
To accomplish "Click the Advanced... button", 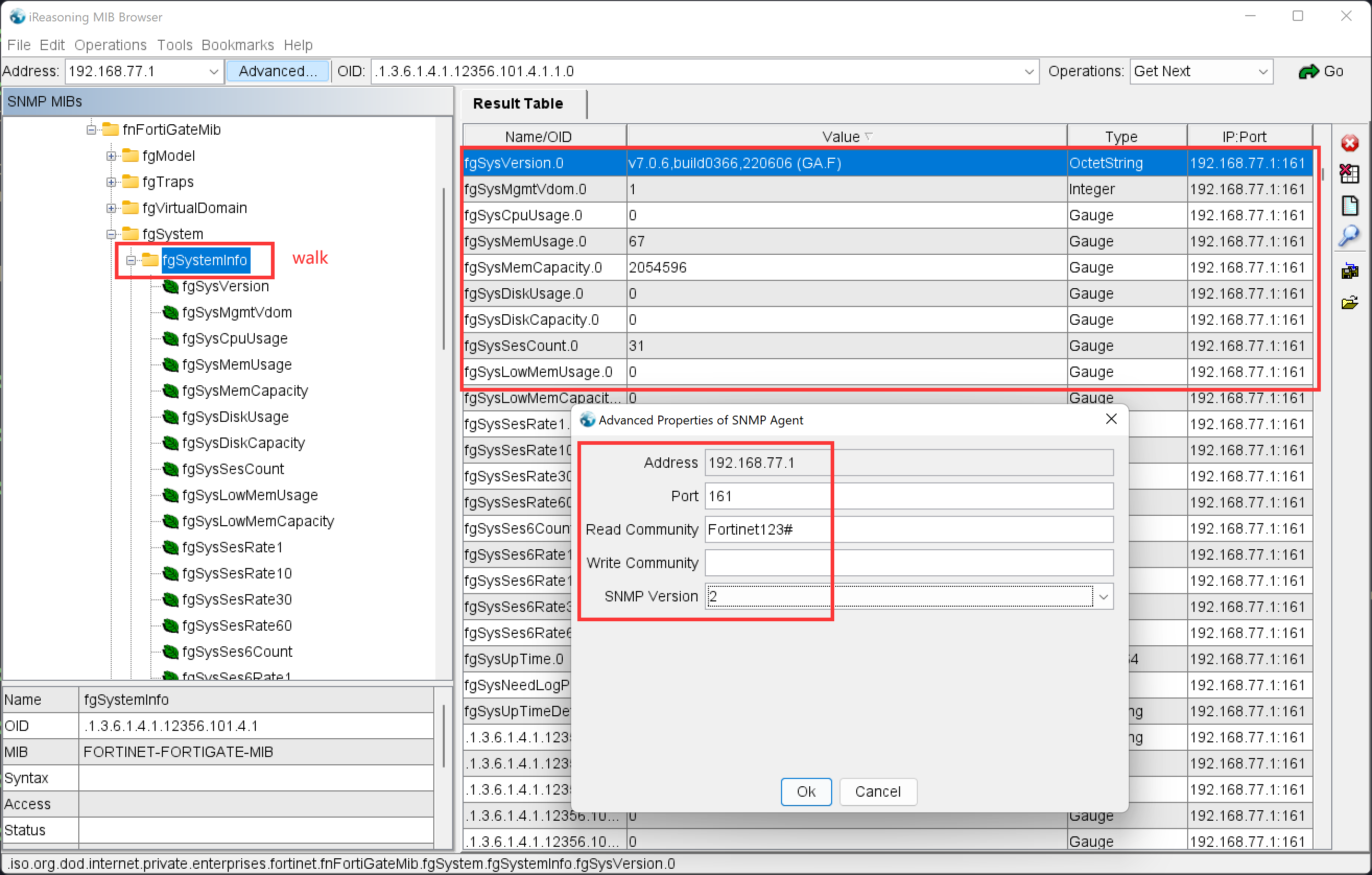I will [277, 71].
